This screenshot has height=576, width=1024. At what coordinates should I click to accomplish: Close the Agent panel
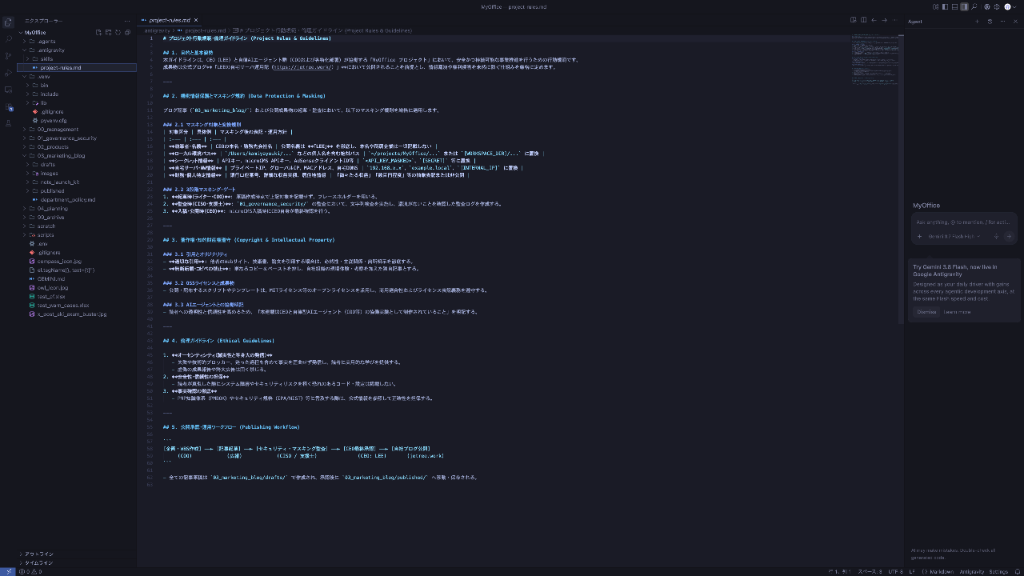1016,22
